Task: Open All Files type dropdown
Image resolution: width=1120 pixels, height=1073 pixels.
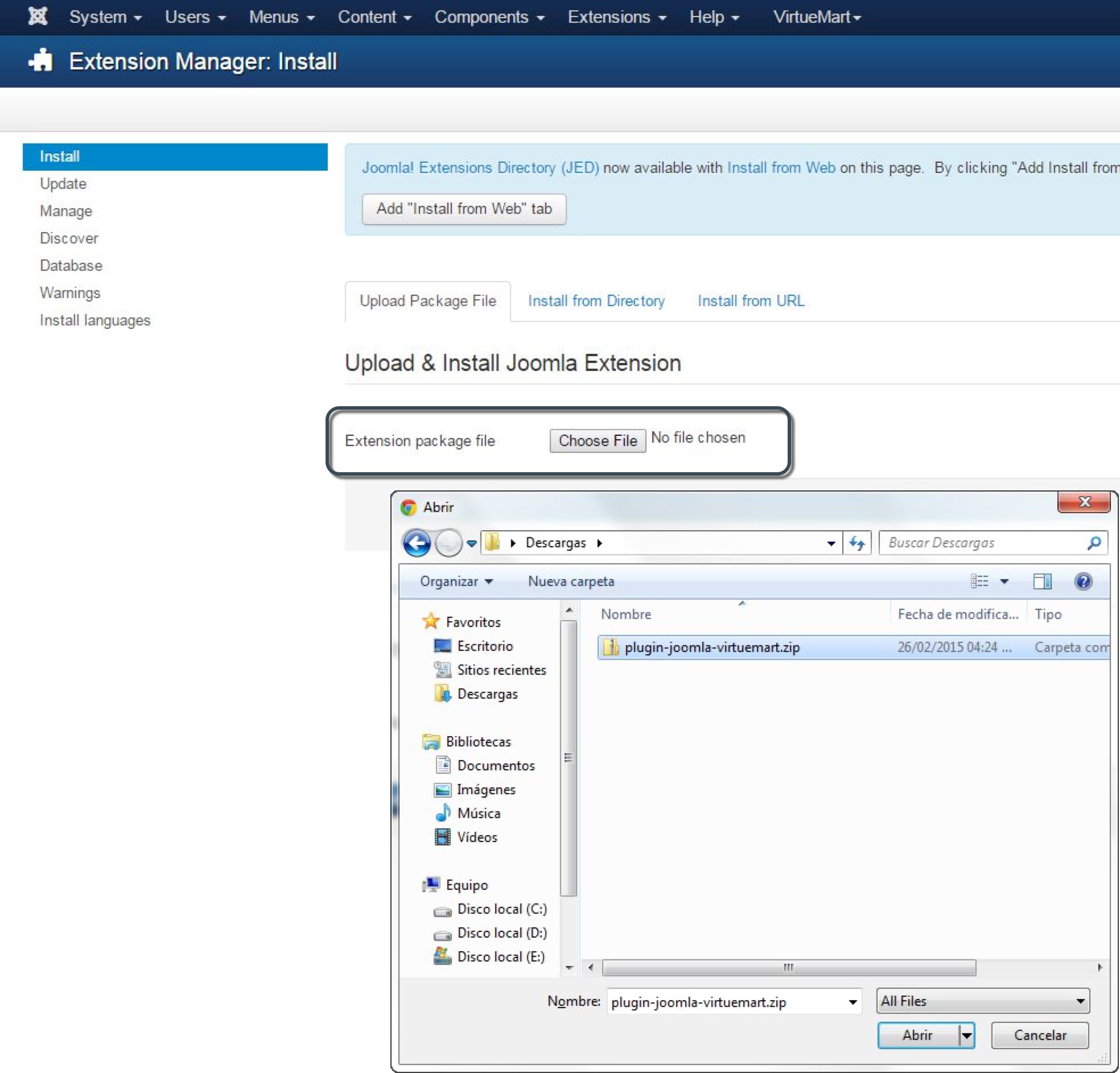Action: coord(982,1001)
